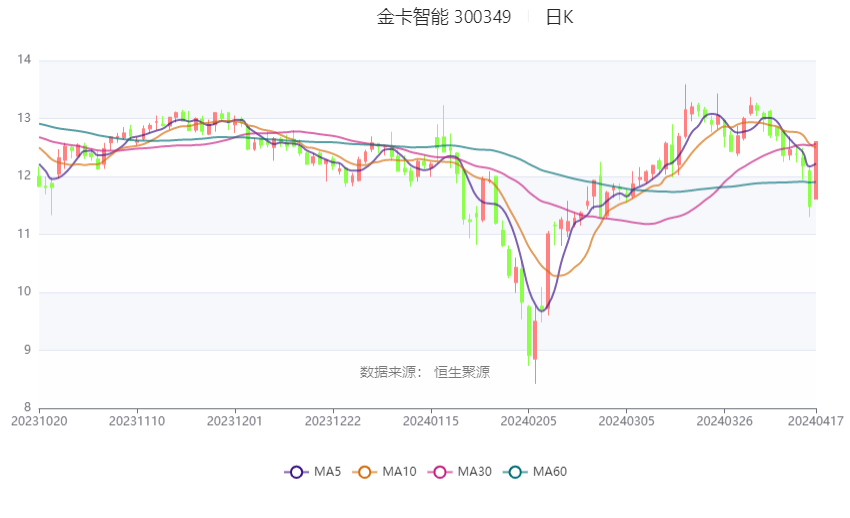850x518 pixels.
Task: Click the pink MA30 legend marker
Action: [440, 471]
